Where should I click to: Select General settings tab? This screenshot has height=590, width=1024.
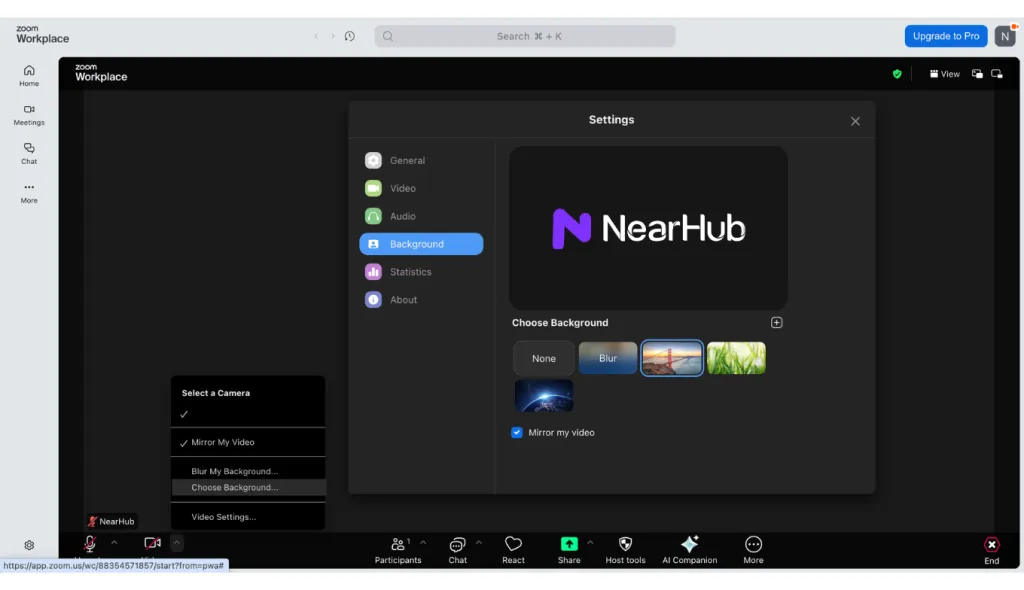click(x=421, y=160)
